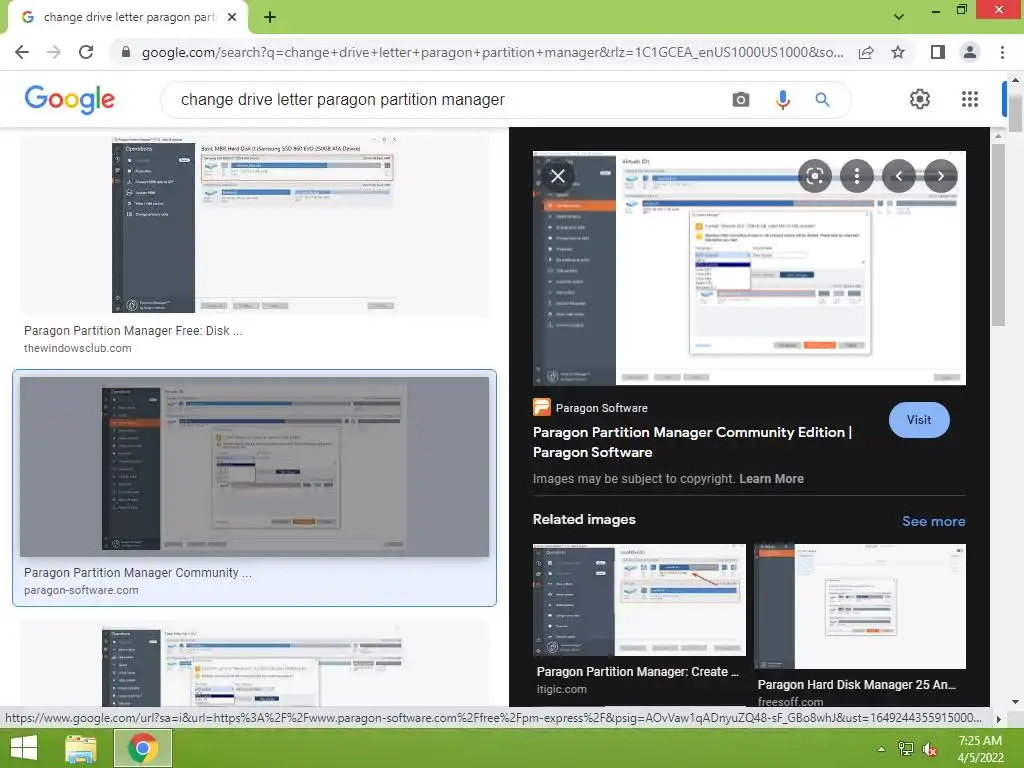Screen dimensions: 1024x768
Task: Open the selected paragon-software.com image
Action: pos(254,467)
